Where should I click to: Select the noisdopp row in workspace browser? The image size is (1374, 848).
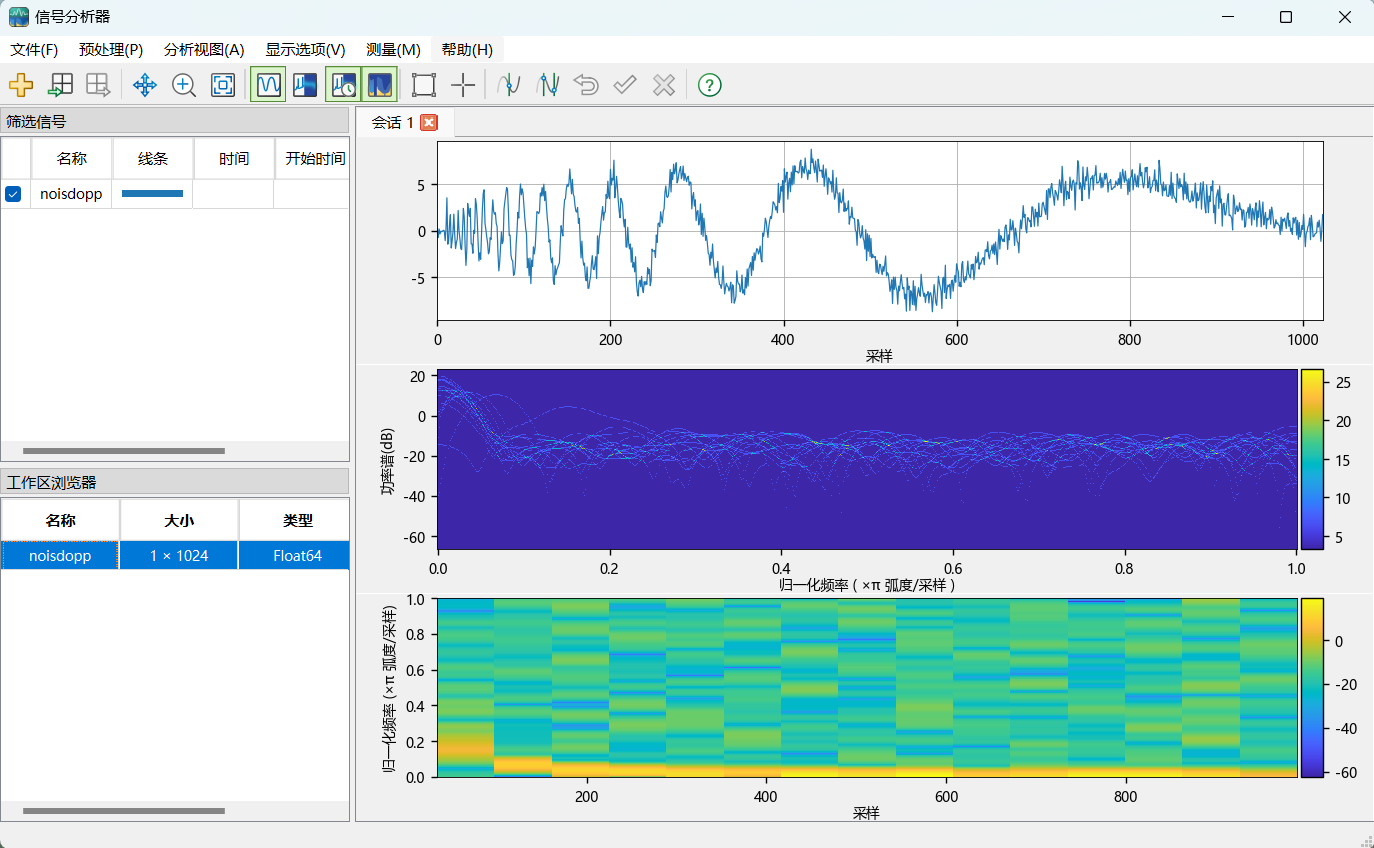click(x=60, y=555)
